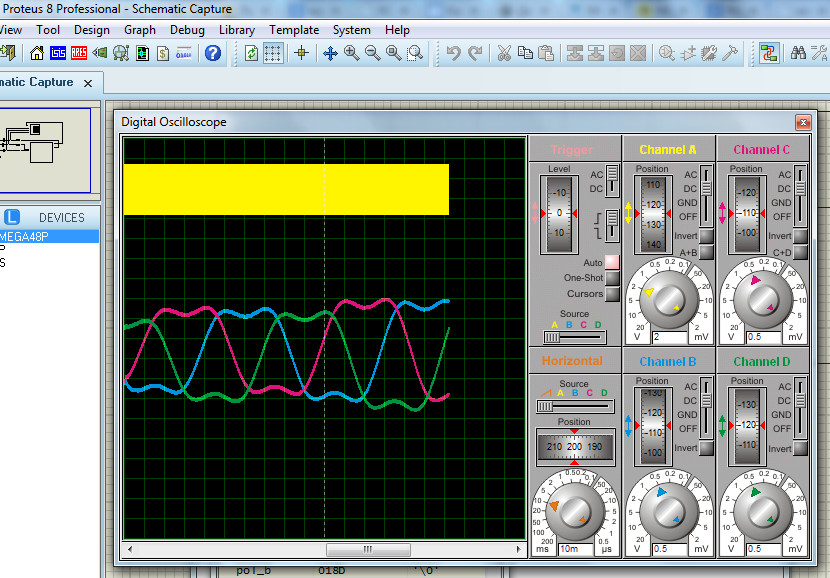Close the Schematic Capture tab
830x578 pixels.
point(88,83)
